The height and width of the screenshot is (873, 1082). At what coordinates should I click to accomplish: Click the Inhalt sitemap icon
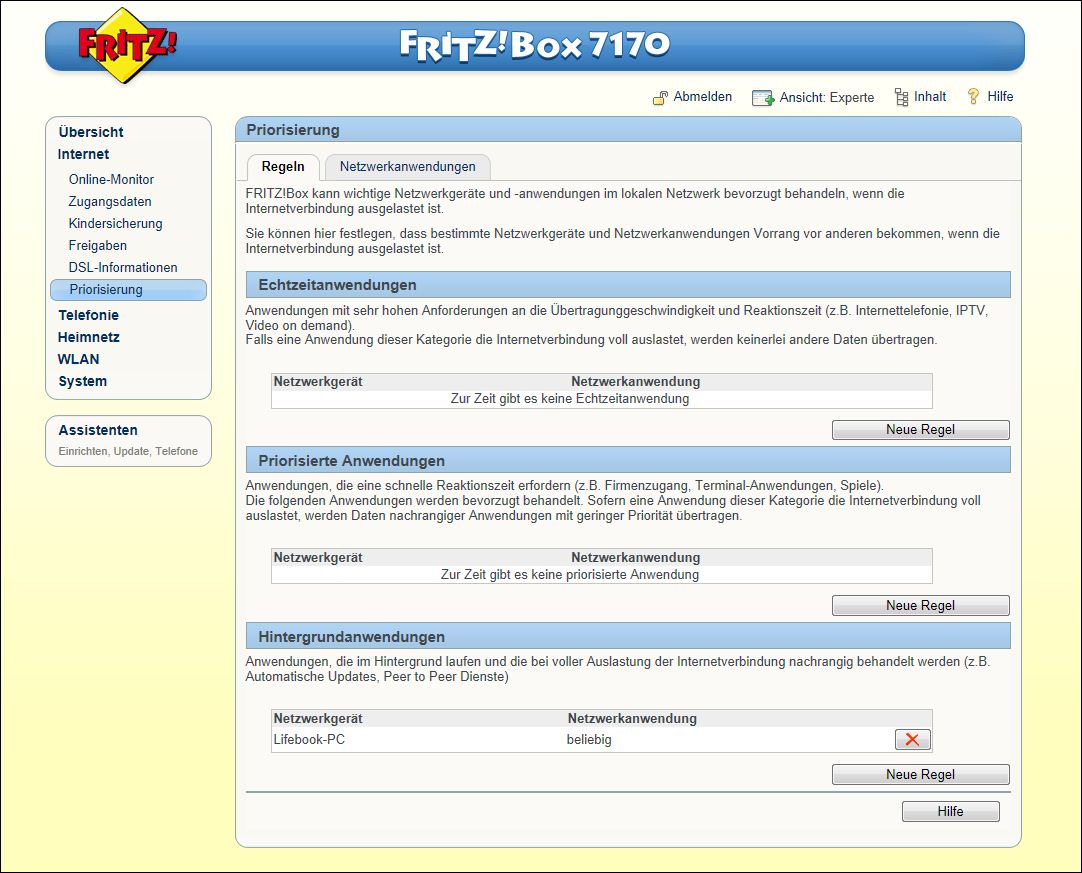click(901, 97)
